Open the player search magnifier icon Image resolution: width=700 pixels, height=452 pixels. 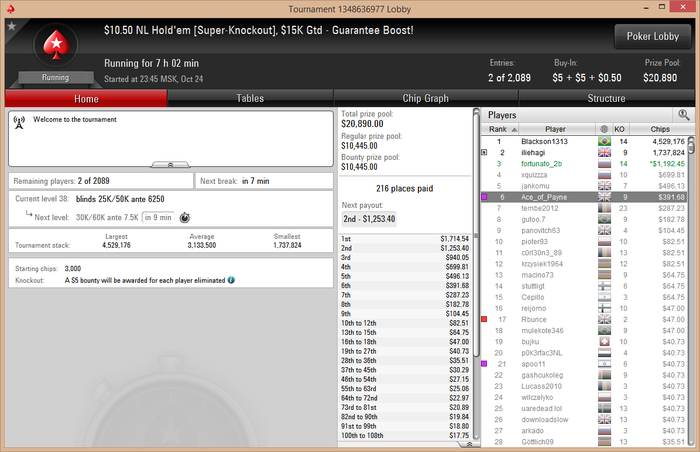point(683,115)
